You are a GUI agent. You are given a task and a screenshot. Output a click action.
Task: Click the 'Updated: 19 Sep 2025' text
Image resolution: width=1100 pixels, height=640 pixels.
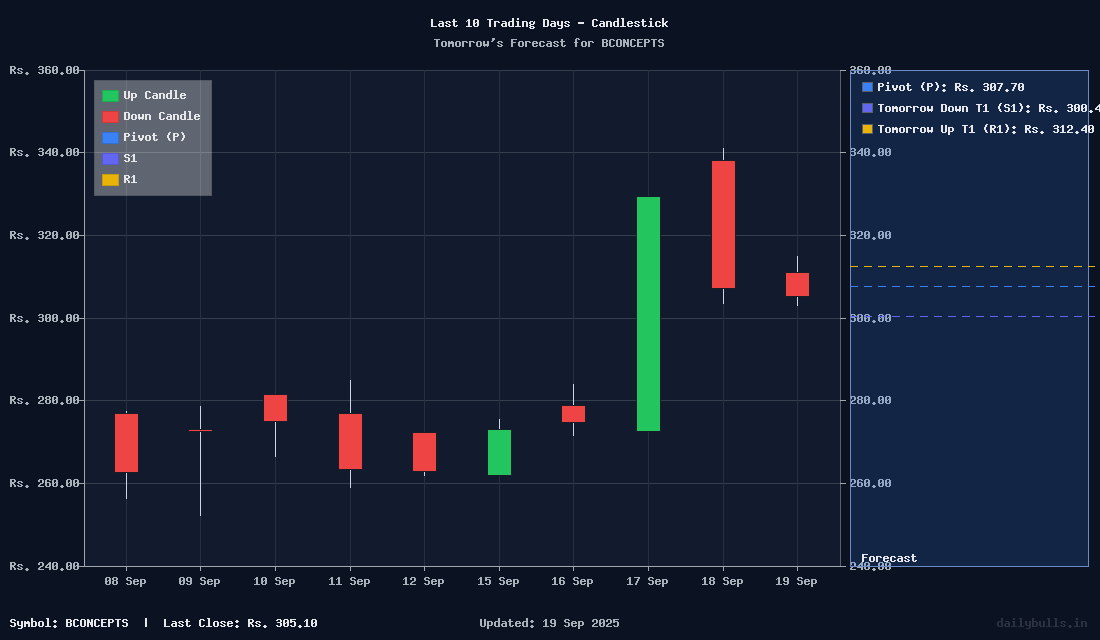coord(549,623)
